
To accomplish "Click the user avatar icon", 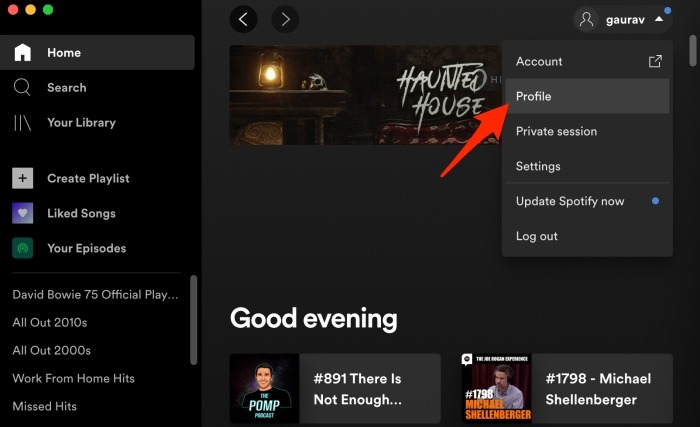I will click(x=586, y=20).
